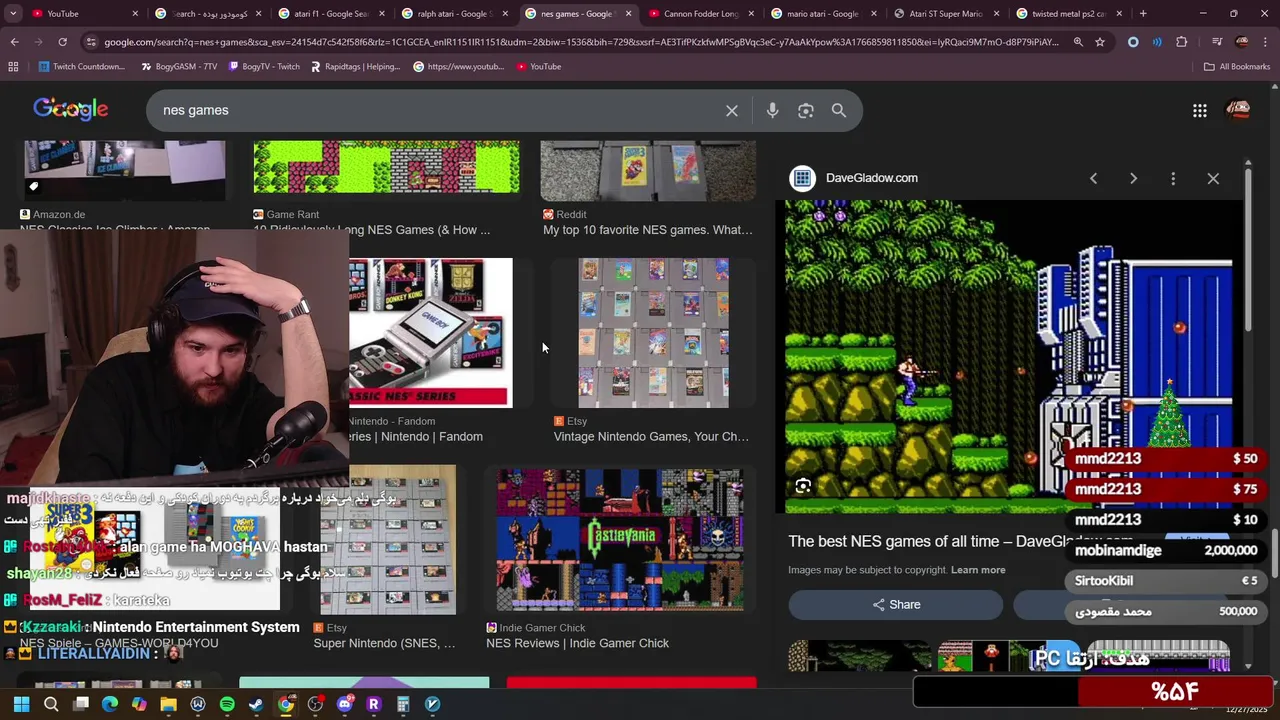Clear the search box with the X icon
This screenshot has height=720, width=1280.
tap(732, 111)
